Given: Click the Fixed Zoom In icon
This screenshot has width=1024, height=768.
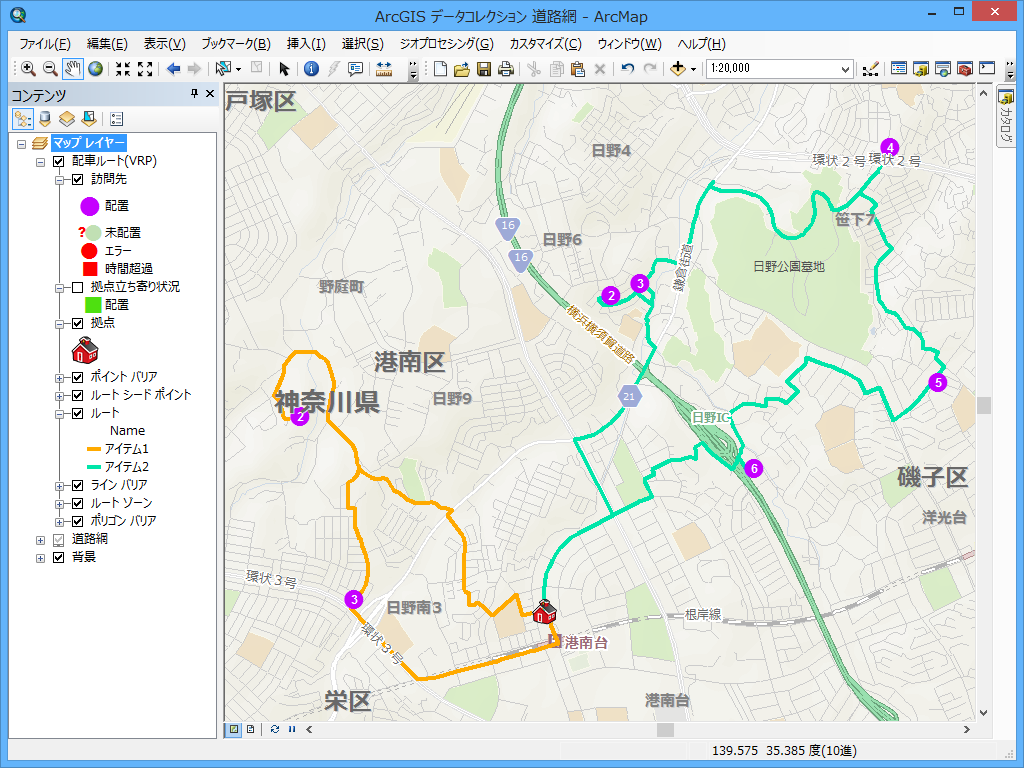Looking at the screenshot, I should pyautogui.click(x=123, y=69).
